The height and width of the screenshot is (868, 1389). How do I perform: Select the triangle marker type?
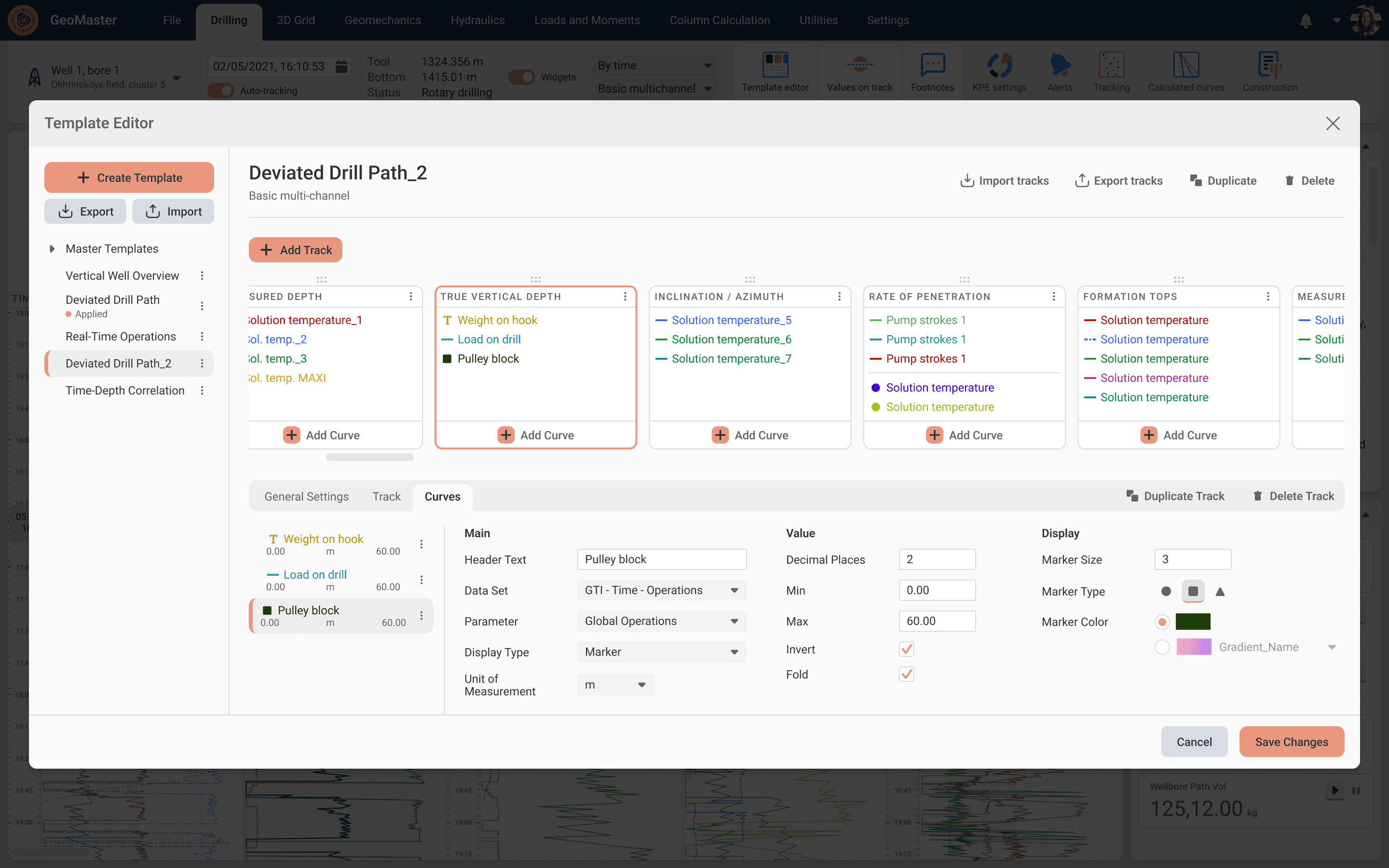[1220, 591]
